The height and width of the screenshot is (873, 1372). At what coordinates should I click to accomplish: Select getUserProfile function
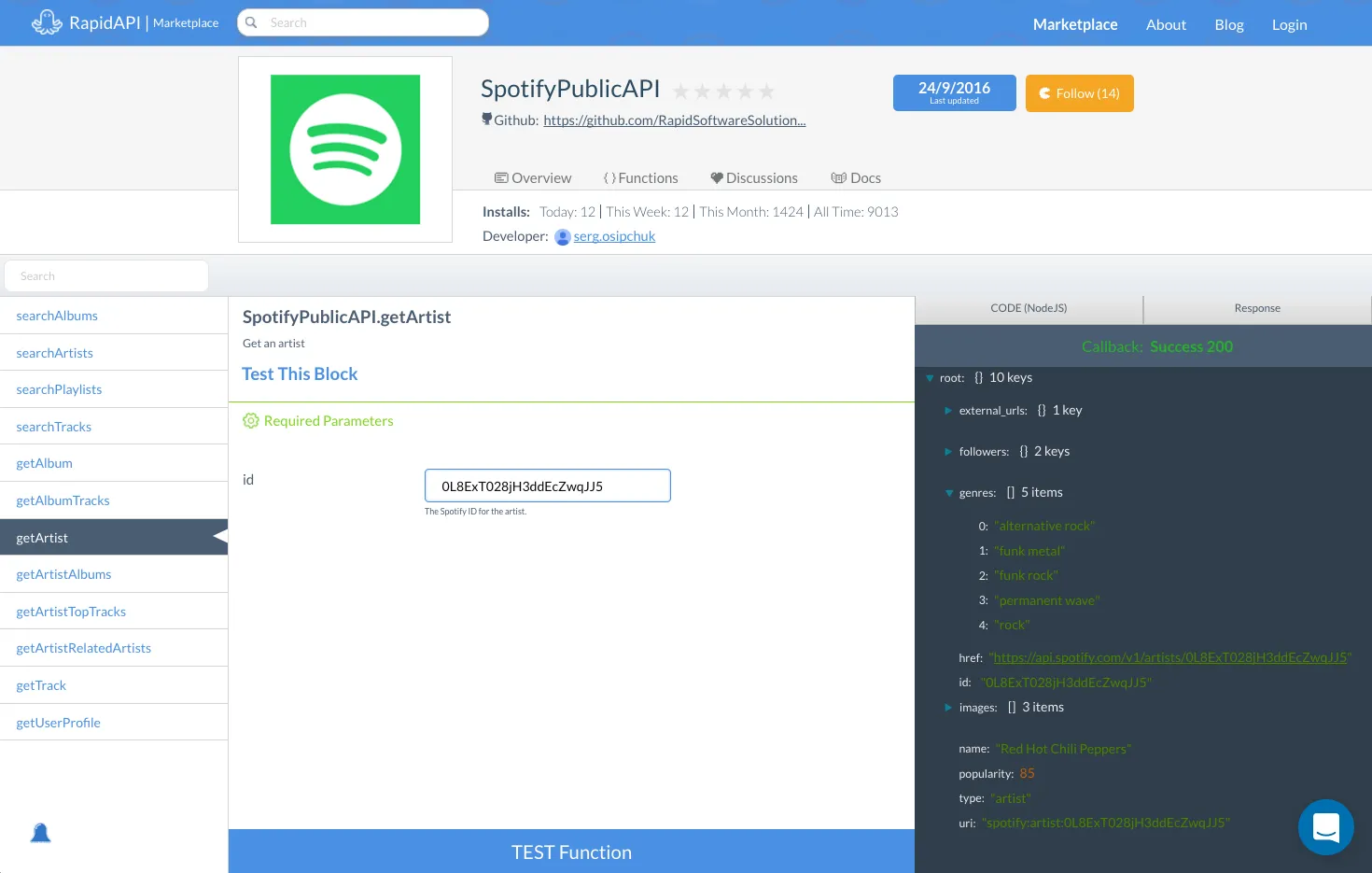pos(114,723)
